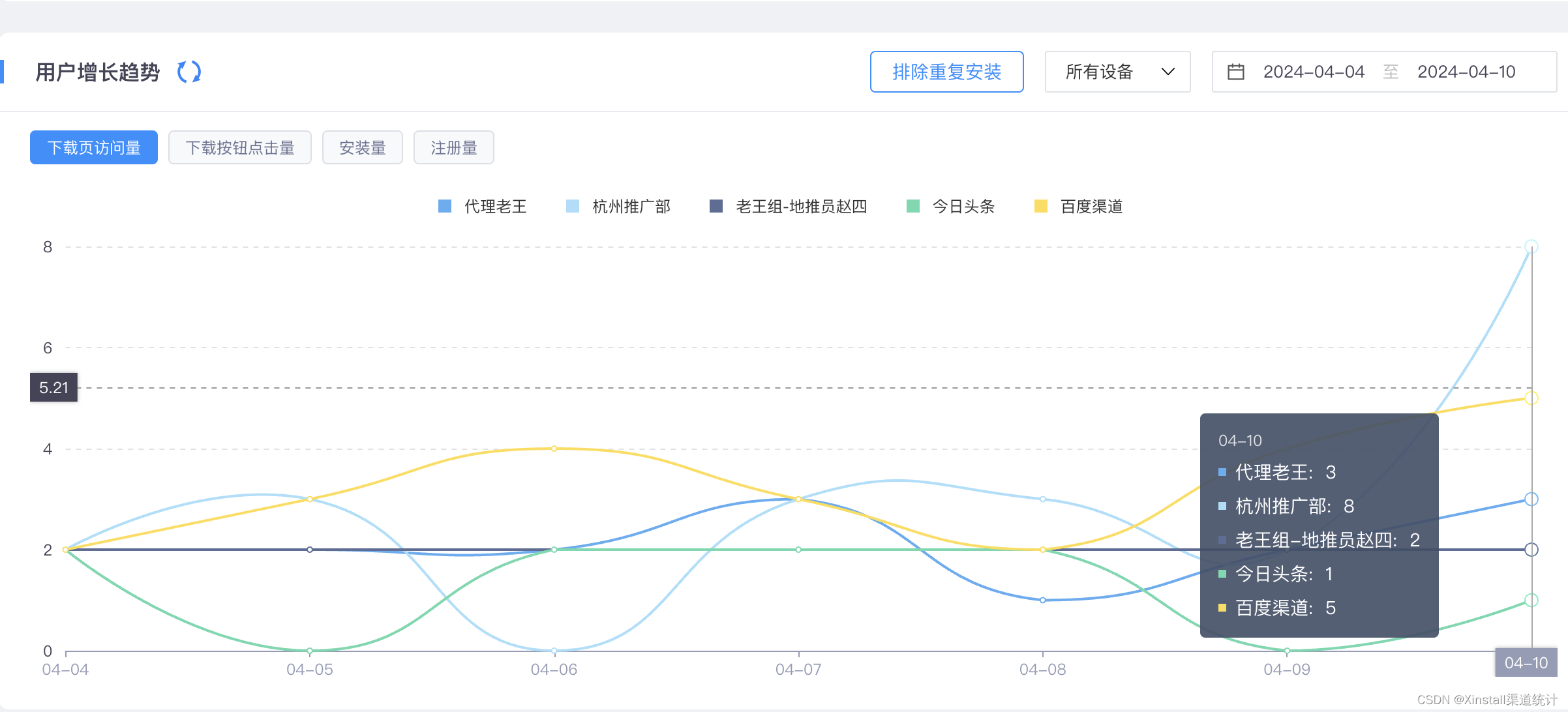Click the 今日头条 point on 04-10
This screenshot has width=1568, height=712.
(x=1531, y=600)
